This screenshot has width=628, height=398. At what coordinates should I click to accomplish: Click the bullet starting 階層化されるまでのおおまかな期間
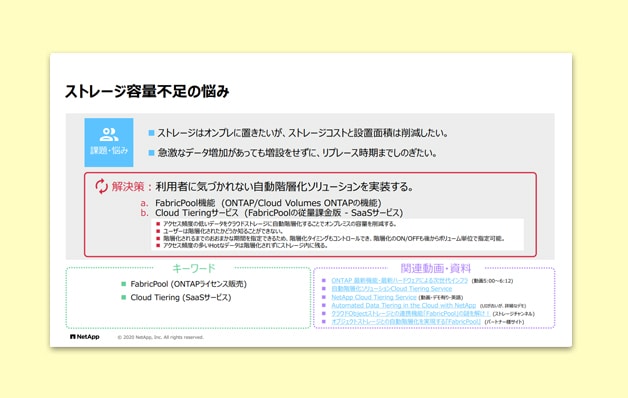tap(334, 238)
